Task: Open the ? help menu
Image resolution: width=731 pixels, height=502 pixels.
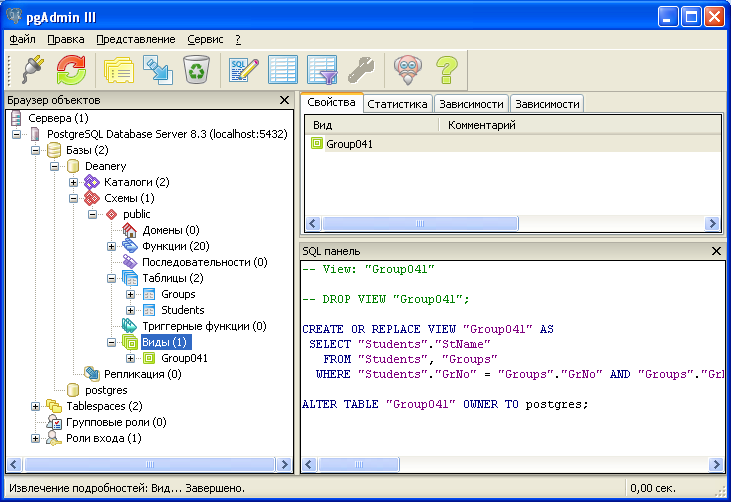Action: click(x=238, y=39)
